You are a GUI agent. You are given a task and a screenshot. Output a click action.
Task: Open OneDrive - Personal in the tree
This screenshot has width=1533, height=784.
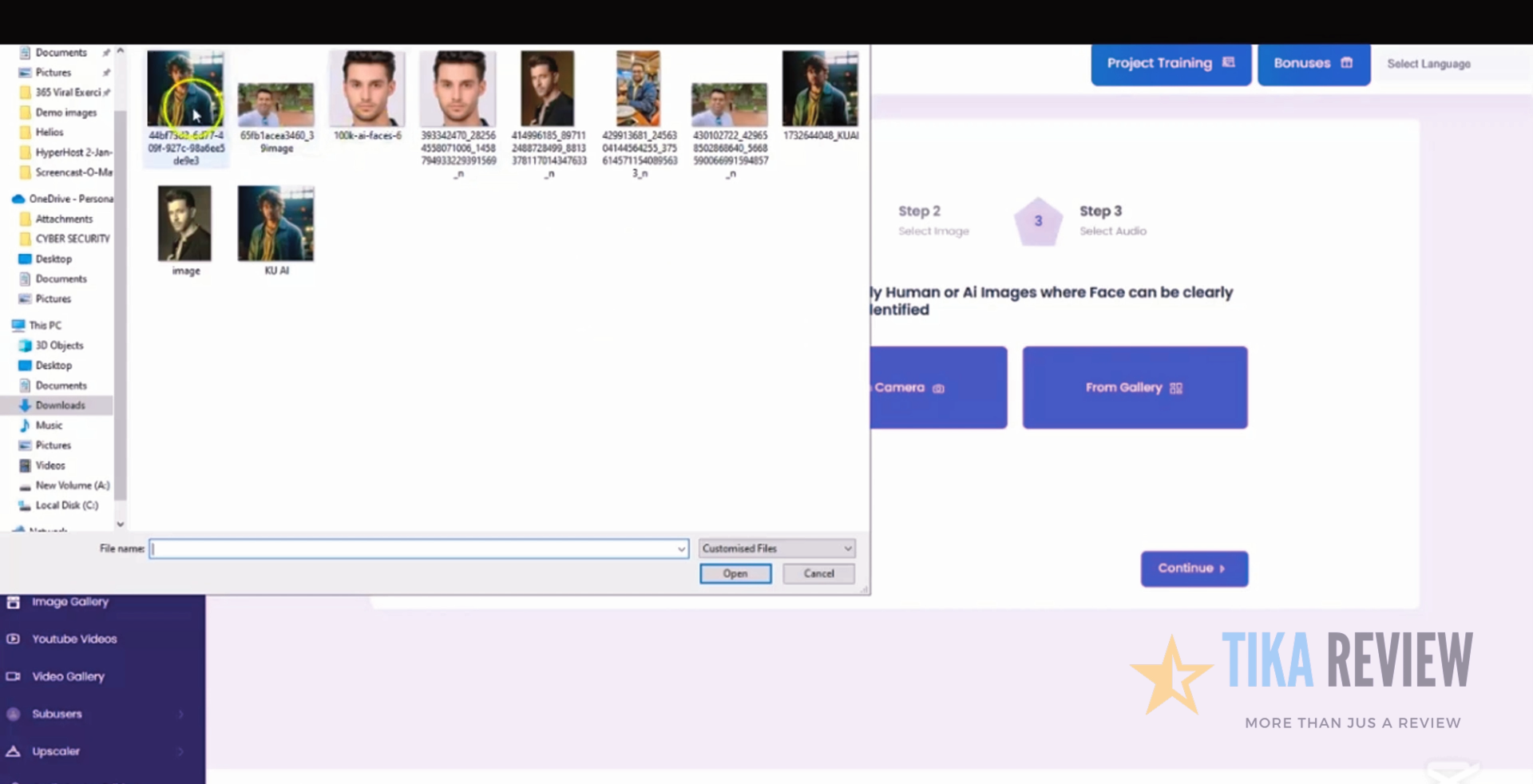click(70, 199)
